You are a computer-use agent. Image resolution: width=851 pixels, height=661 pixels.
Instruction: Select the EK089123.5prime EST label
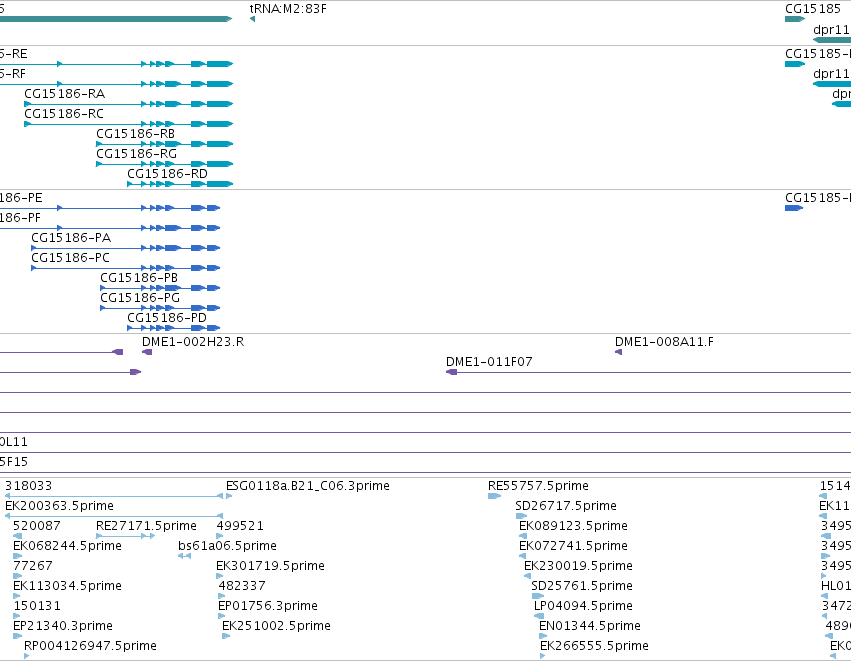pos(573,526)
